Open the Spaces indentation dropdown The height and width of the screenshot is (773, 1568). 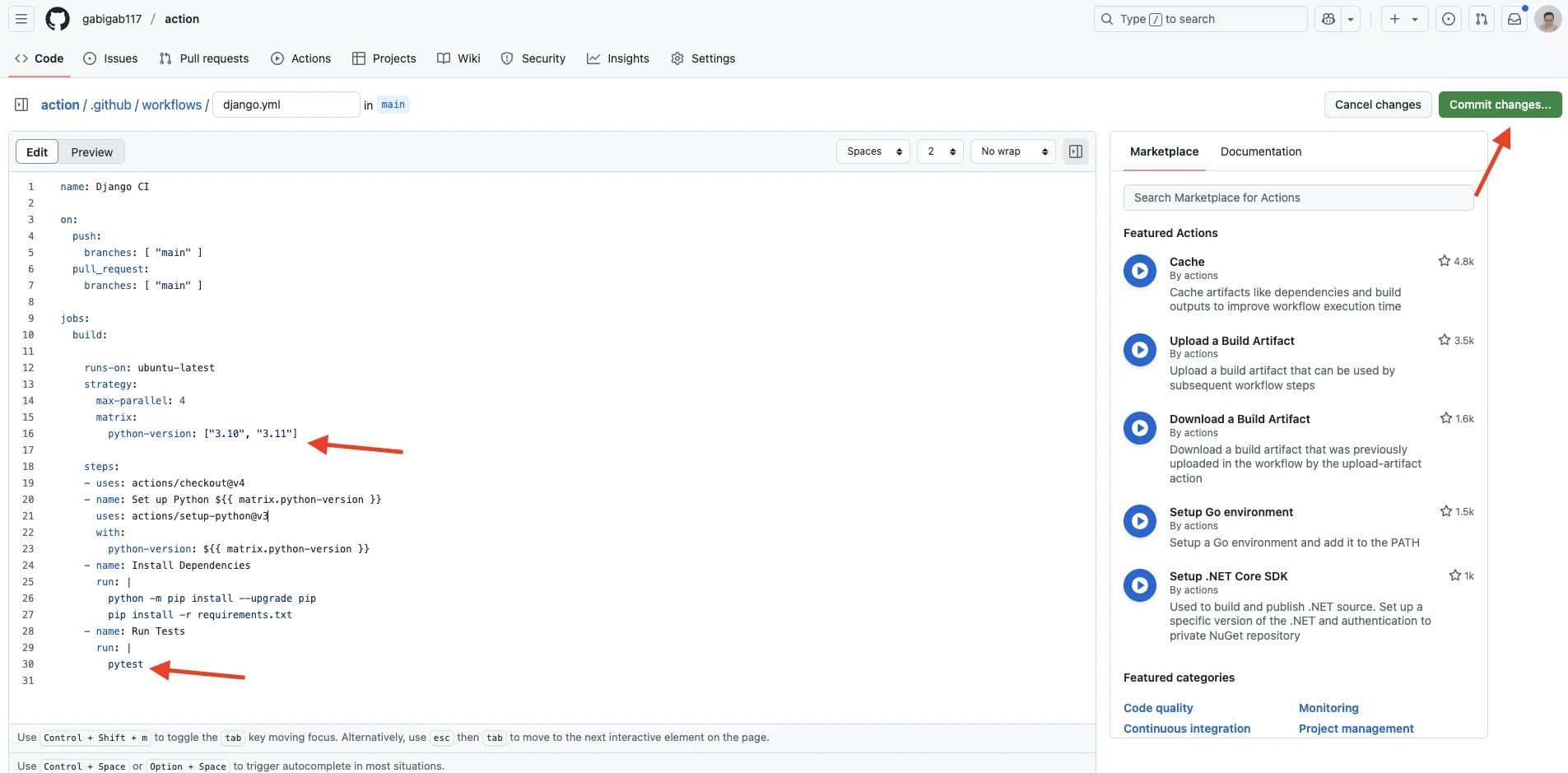click(872, 151)
